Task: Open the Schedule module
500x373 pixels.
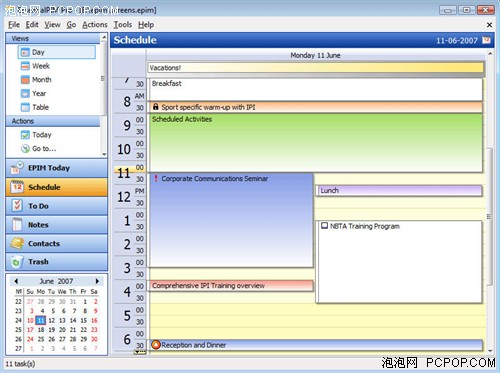Action: [57, 187]
